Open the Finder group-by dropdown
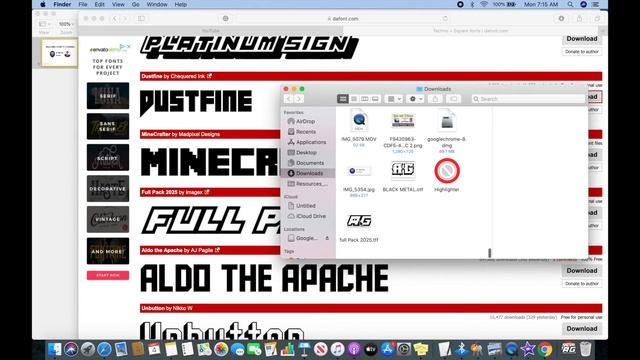 393,99
